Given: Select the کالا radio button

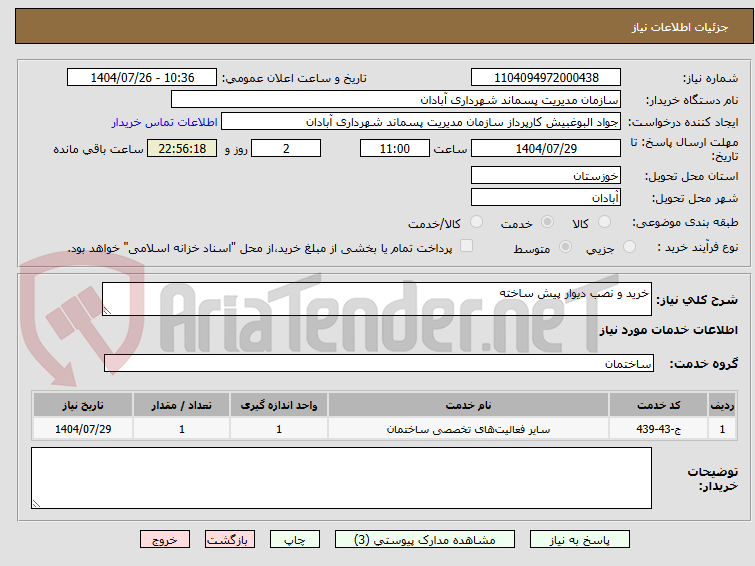Looking at the screenshot, I should [x=604, y=222].
